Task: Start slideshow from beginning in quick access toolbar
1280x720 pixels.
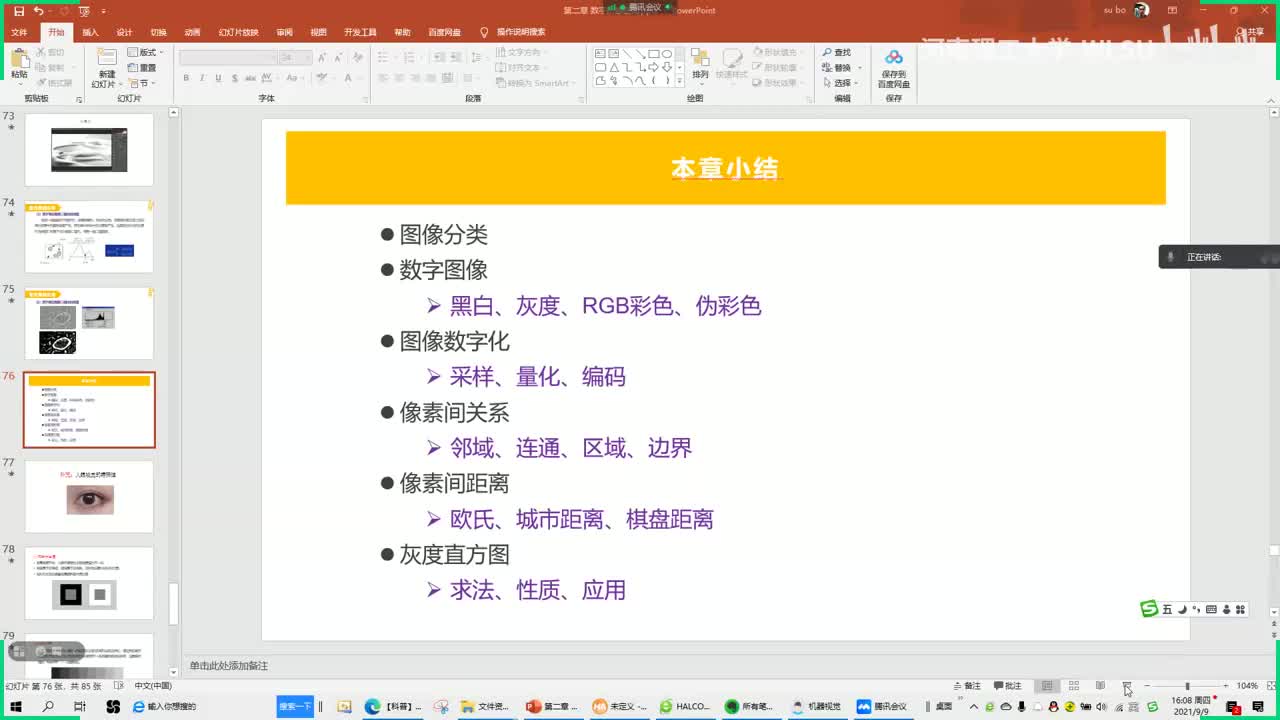Action: (84, 10)
